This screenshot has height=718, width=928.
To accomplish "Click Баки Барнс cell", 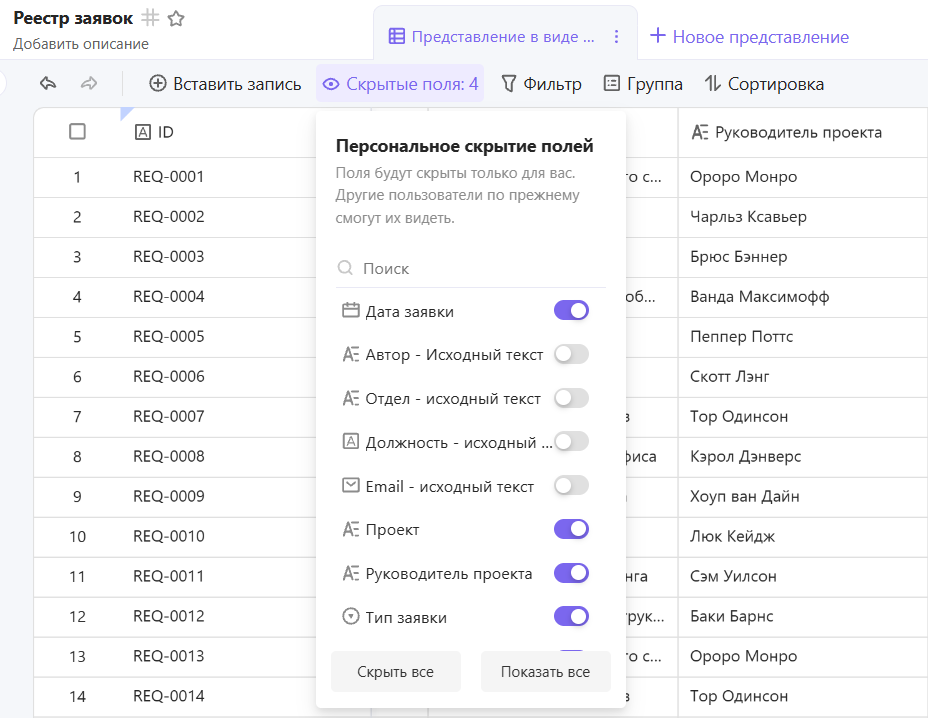I will [x=732, y=616].
